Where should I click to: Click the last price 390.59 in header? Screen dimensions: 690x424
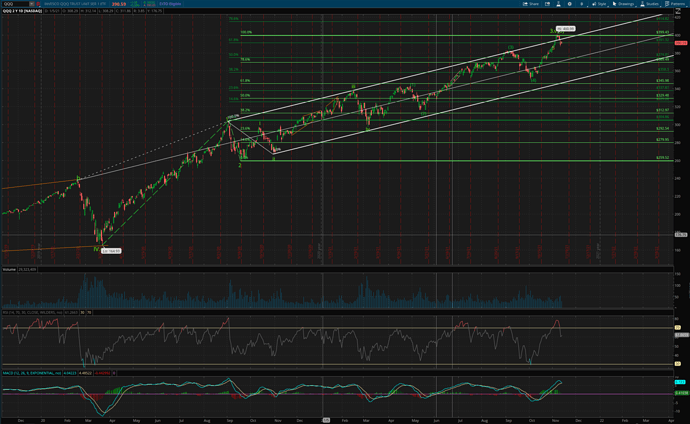pyautogui.click(x=119, y=4)
